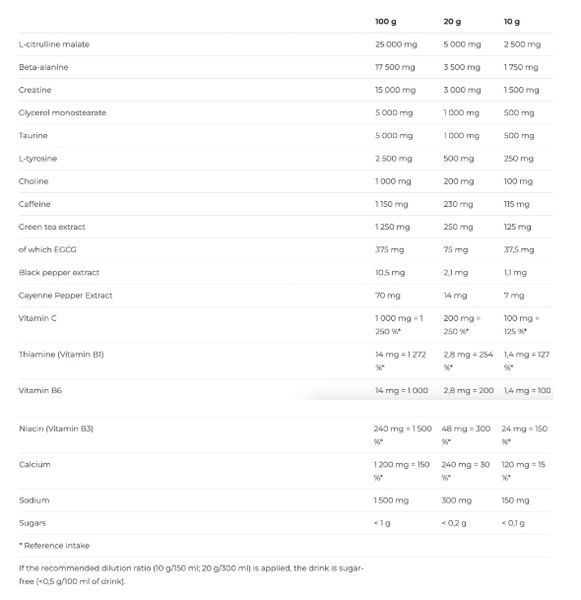The width and height of the screenshot is (581, 600).
Task: Select the Creatine row label
Action: tap(35, 90)
